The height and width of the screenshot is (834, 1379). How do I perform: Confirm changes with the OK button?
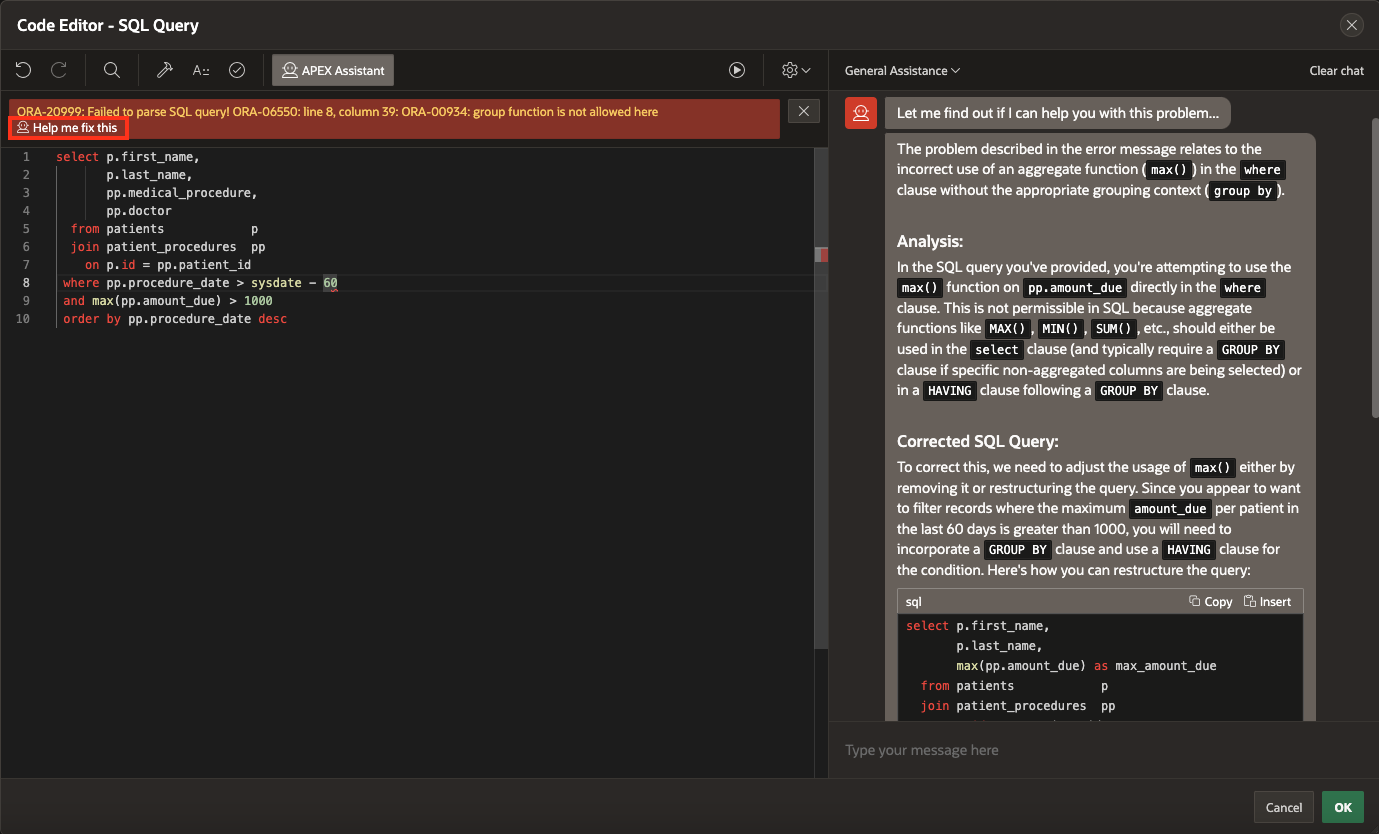pos(1342,807)
